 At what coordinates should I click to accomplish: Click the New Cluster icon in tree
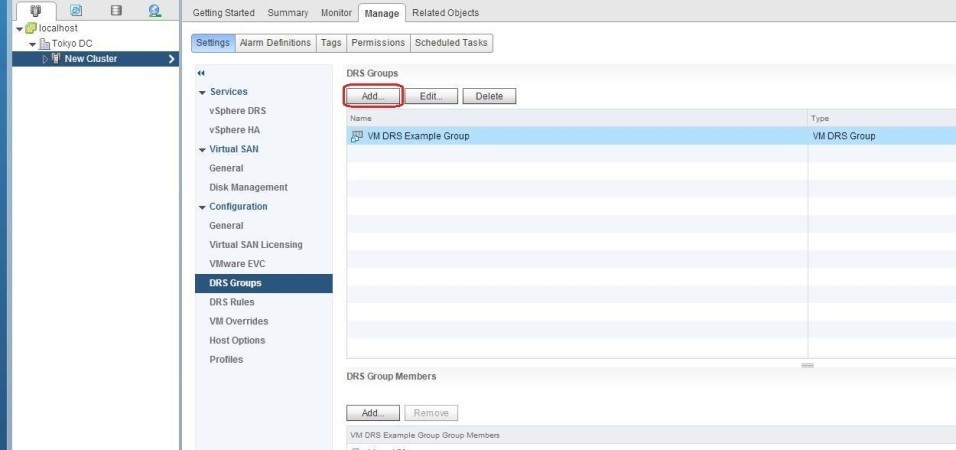coord(56,59)
